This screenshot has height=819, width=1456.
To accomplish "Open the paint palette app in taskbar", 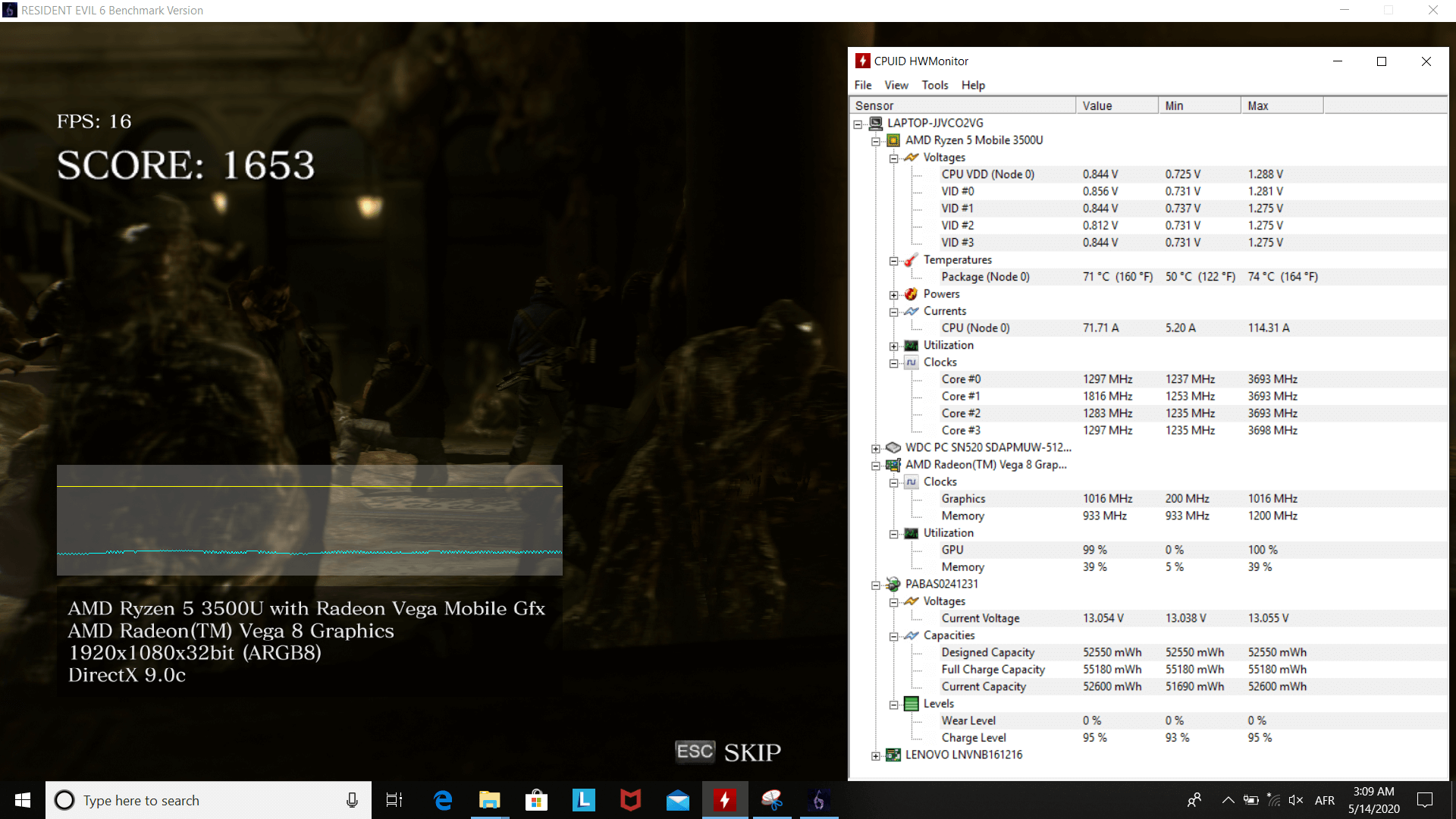I will pos(772,800).
